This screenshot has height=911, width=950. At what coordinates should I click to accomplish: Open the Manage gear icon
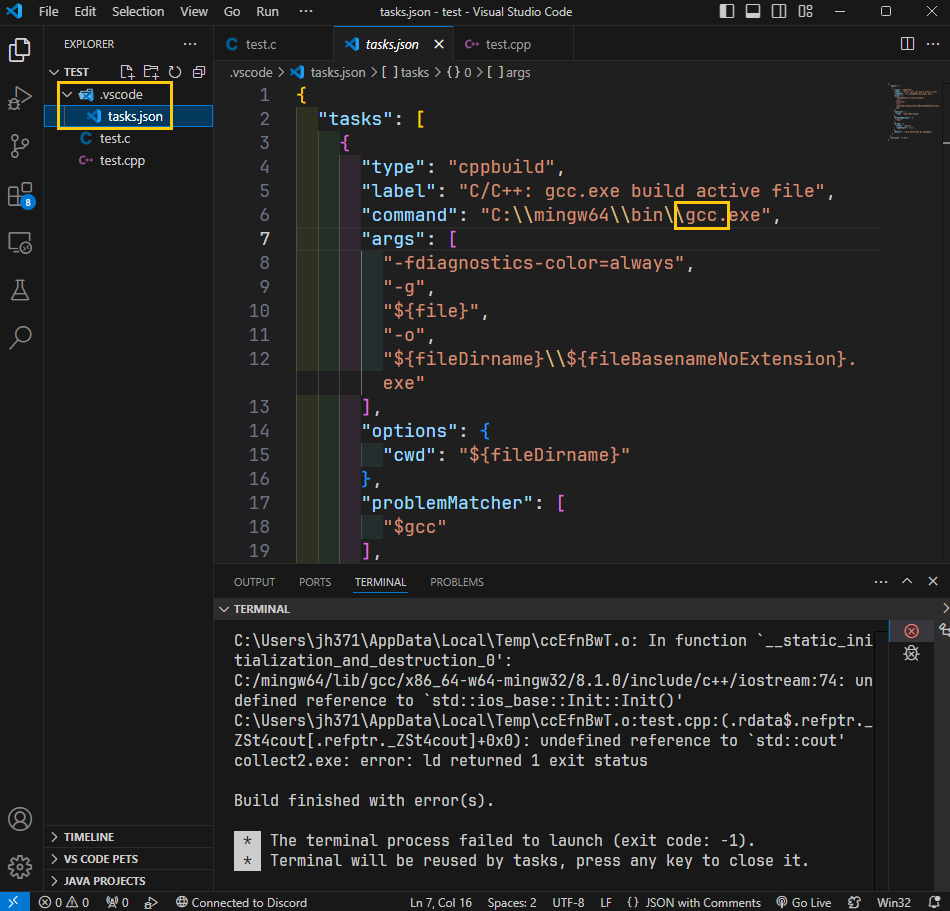click(x=20, y=865)
